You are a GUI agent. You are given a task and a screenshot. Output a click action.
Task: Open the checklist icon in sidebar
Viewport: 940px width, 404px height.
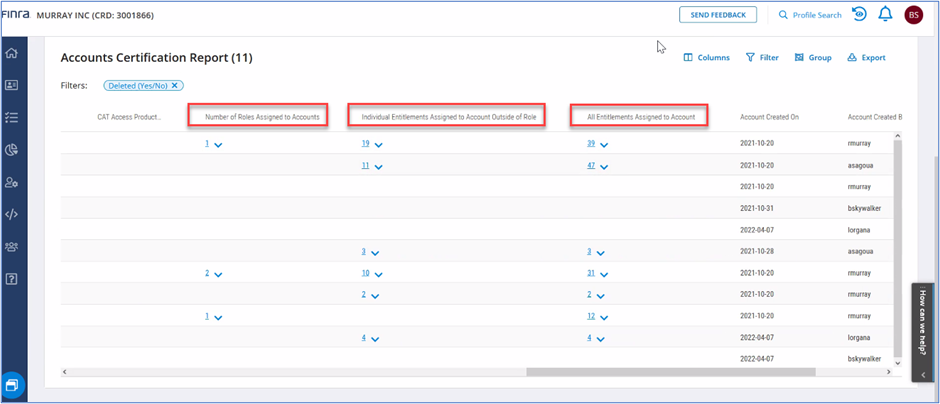coord(12,117)
